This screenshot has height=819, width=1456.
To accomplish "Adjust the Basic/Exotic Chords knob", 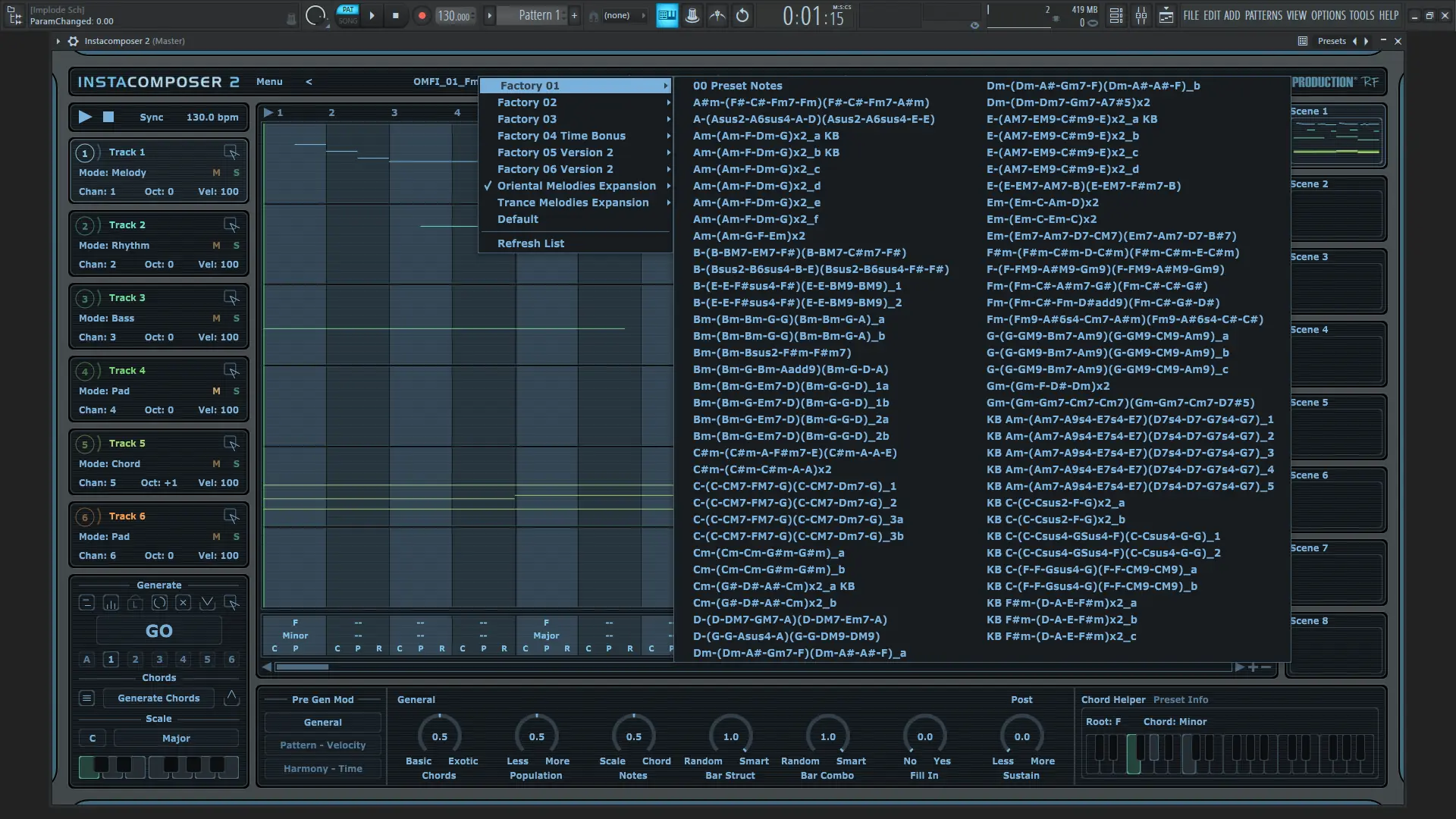I will point(439,736).
